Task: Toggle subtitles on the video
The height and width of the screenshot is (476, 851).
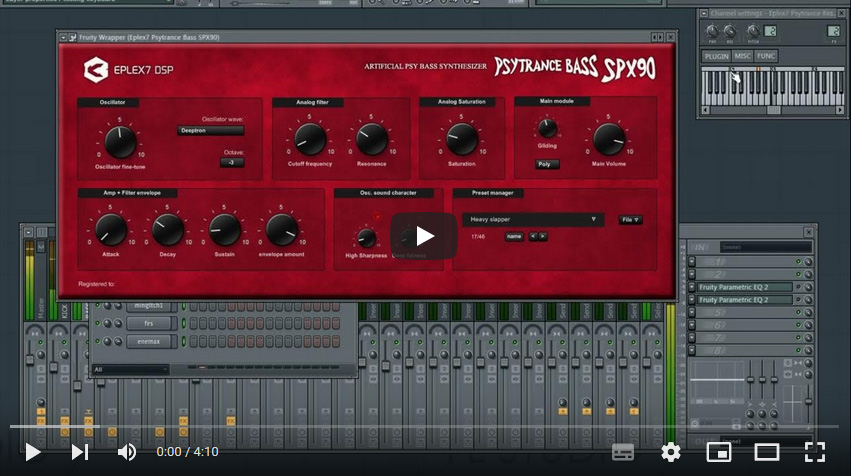Action: click(623, 452)
